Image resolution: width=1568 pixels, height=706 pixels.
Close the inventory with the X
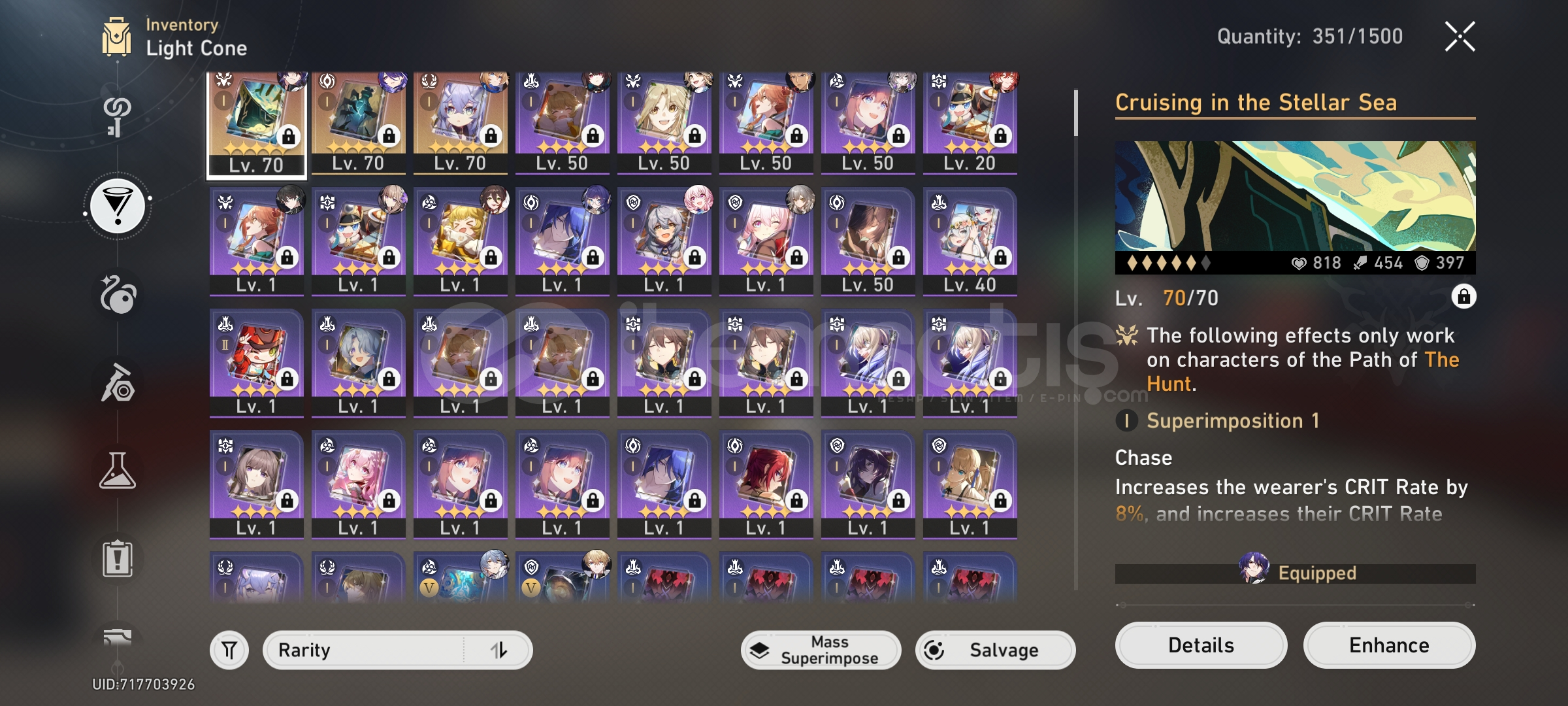click(1460, 37)
